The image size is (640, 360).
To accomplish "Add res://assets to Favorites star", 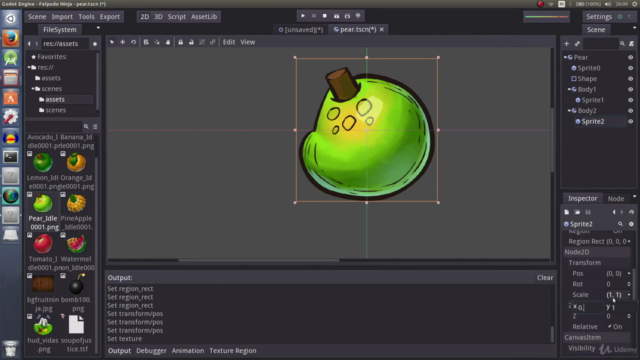I will [x=95, y=44].
